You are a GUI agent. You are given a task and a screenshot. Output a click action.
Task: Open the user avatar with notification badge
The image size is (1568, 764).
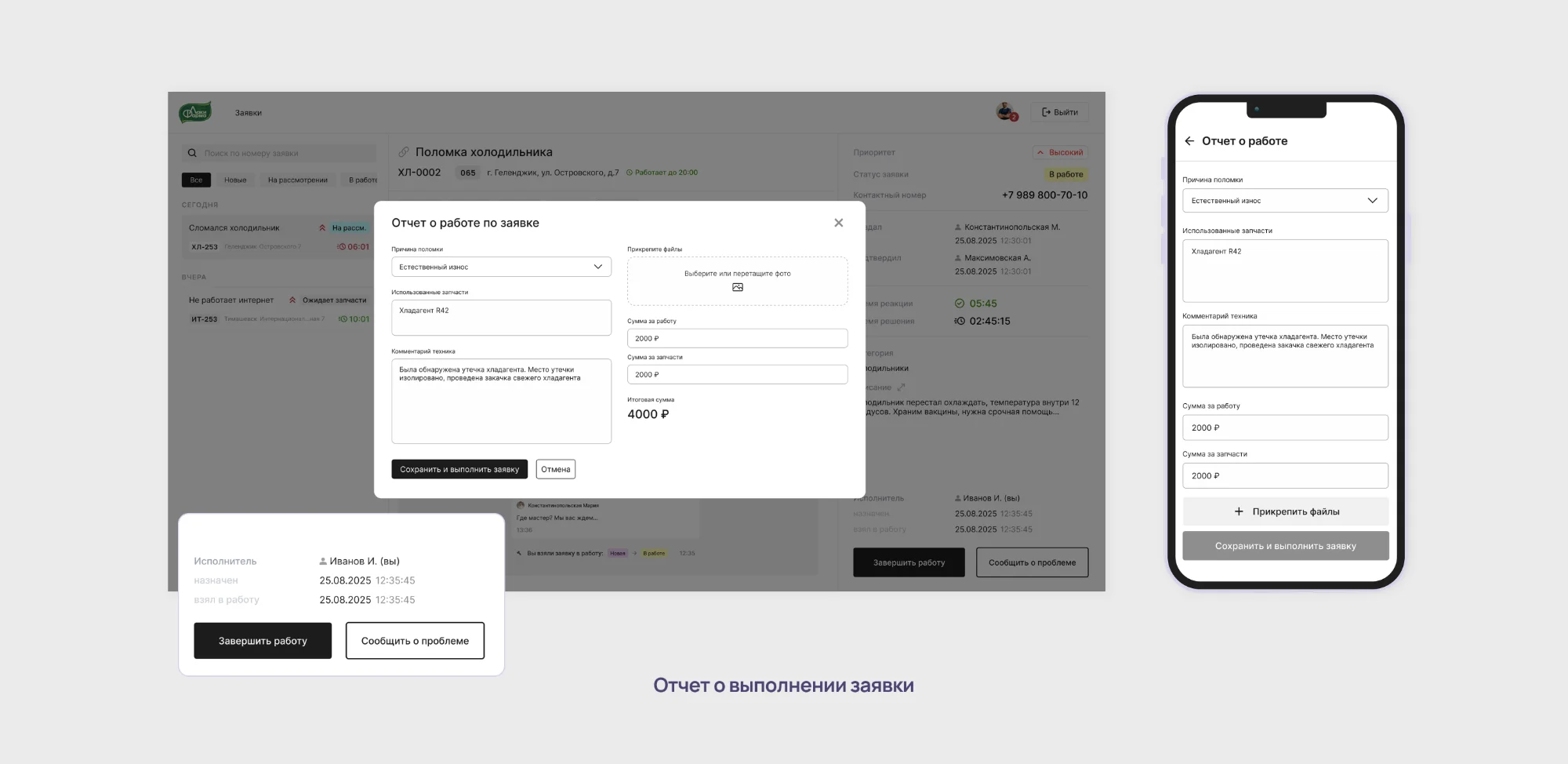tap(1005, 112)
